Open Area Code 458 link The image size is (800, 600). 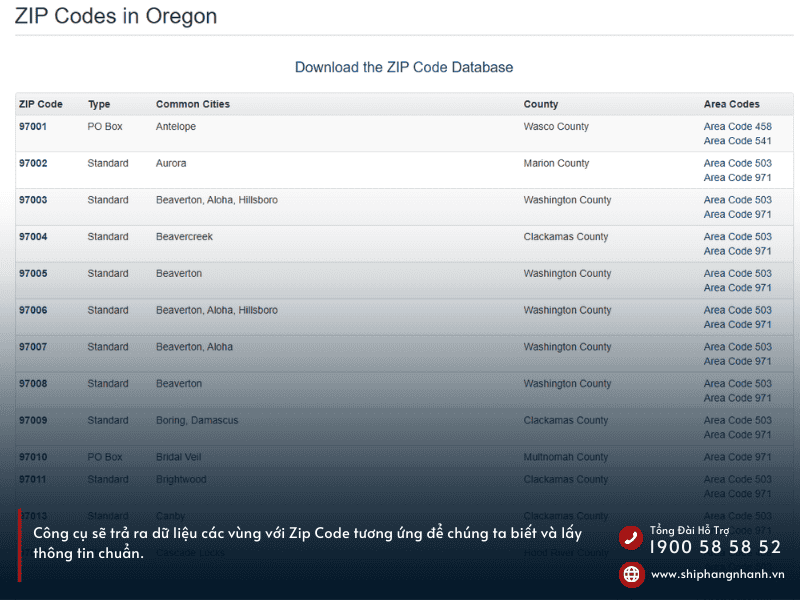pyautogui.click(x=737, y=127)
